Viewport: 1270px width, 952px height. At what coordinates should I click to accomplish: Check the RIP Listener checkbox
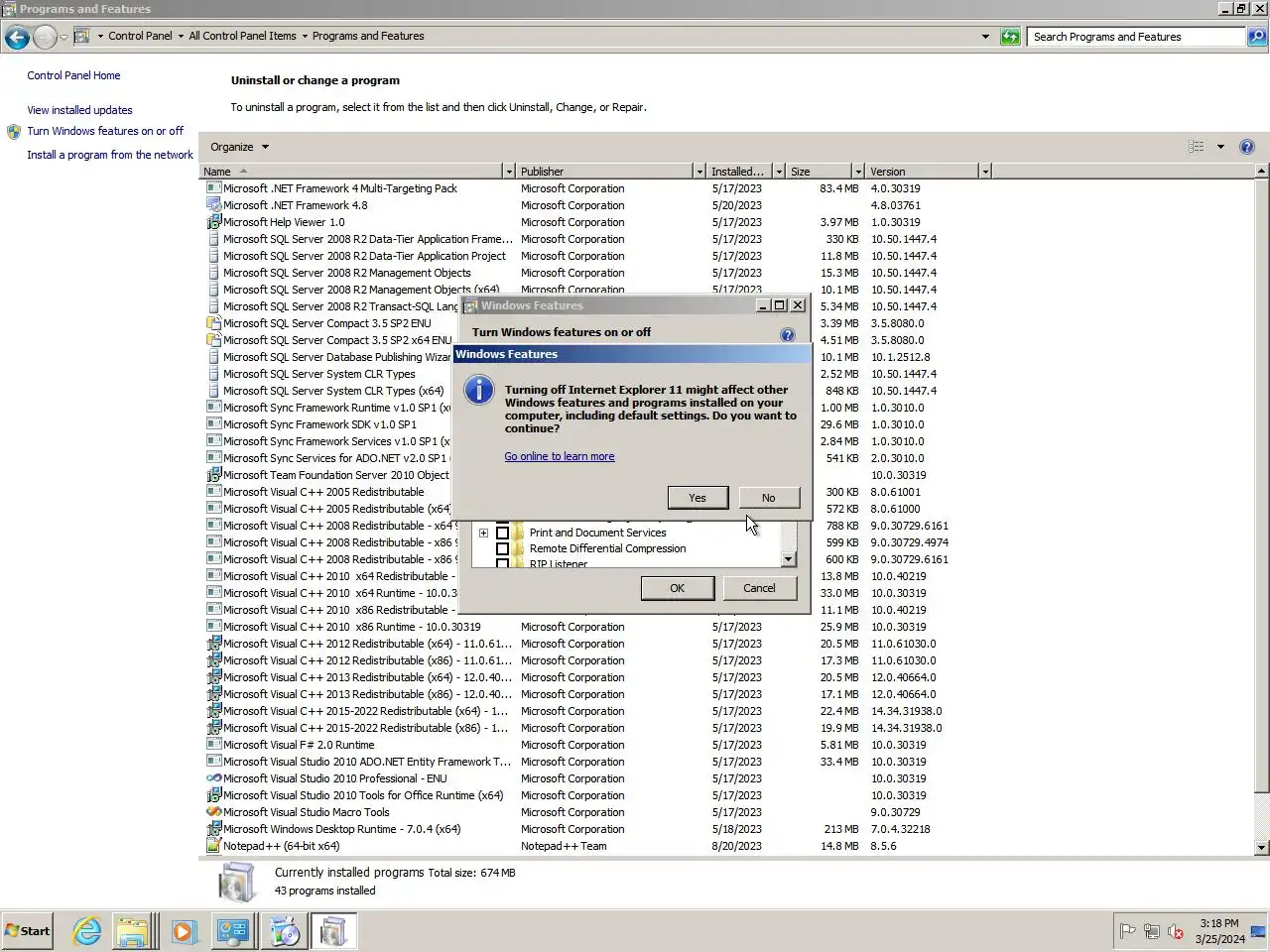502,563
